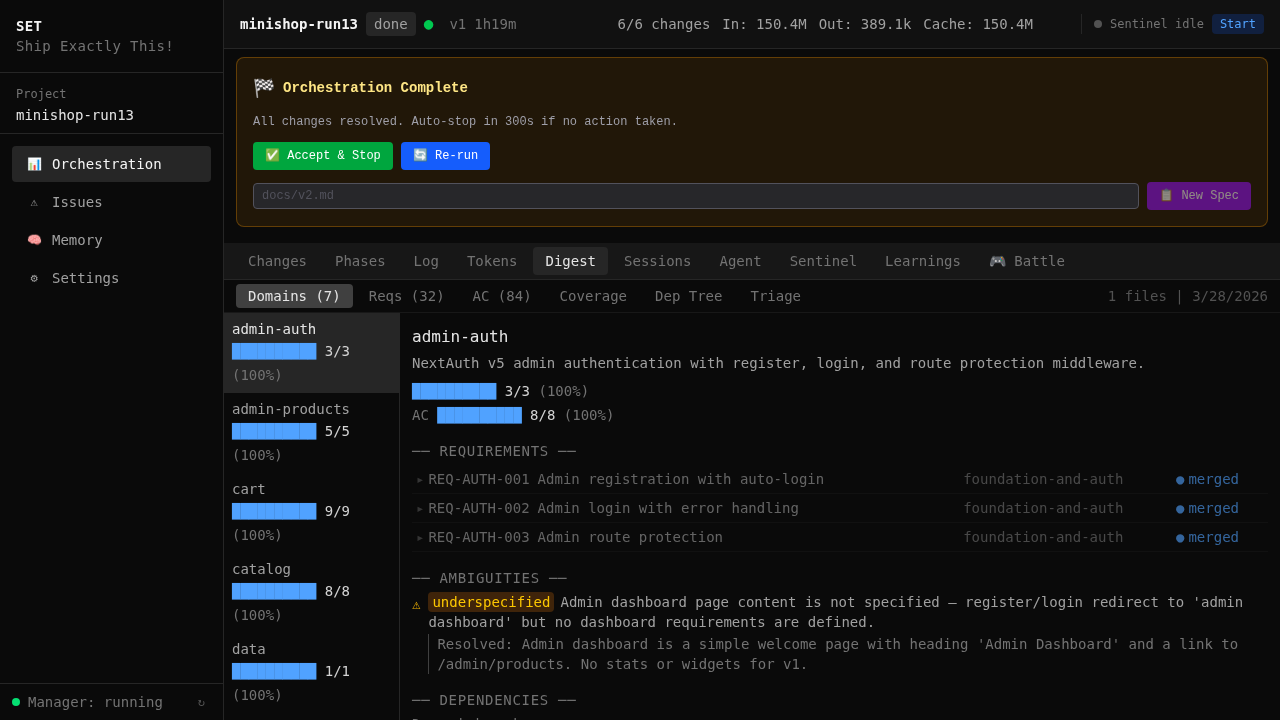Switch to the Sessions tab
Viewport: 1280px width, 720px height.
pyautogui.click(x=657, y=261)
